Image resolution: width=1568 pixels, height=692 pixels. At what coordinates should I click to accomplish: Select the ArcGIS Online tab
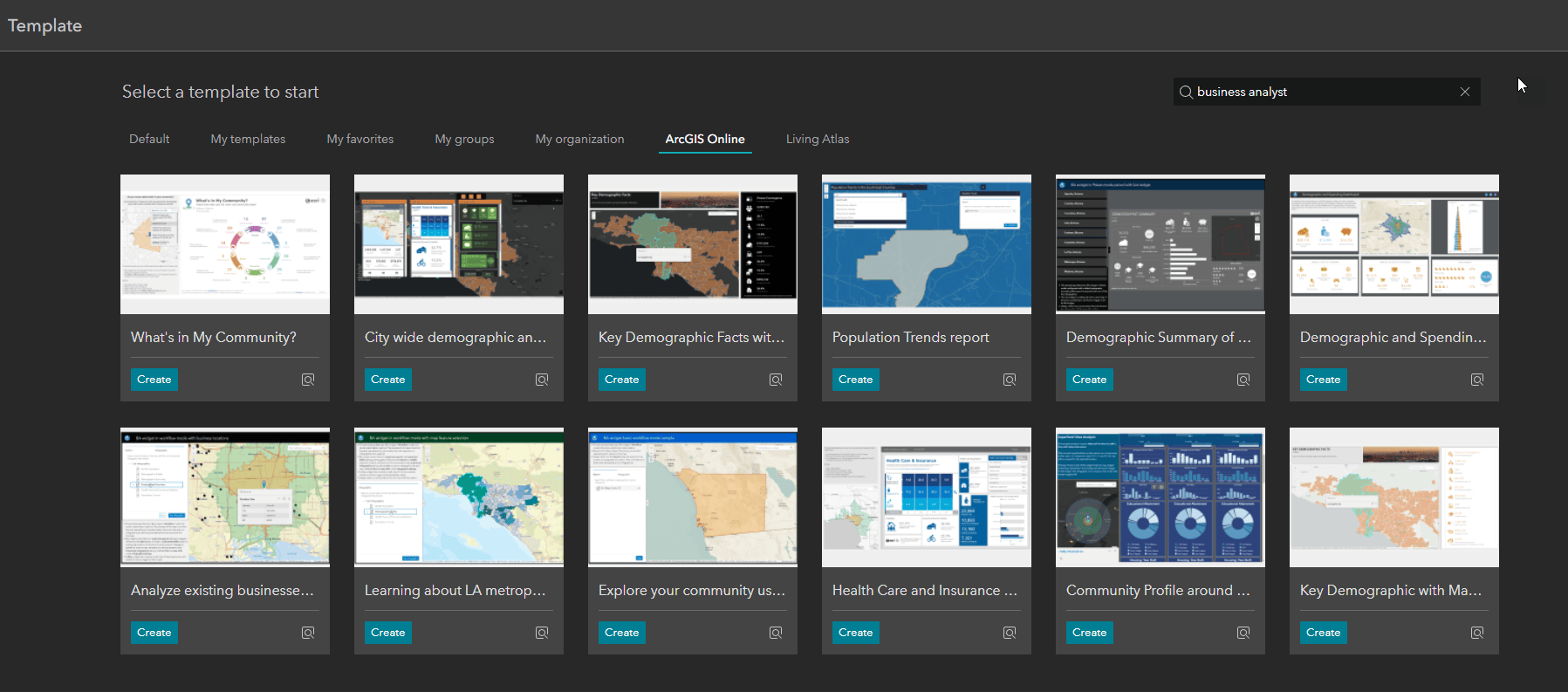pos(705,139)
